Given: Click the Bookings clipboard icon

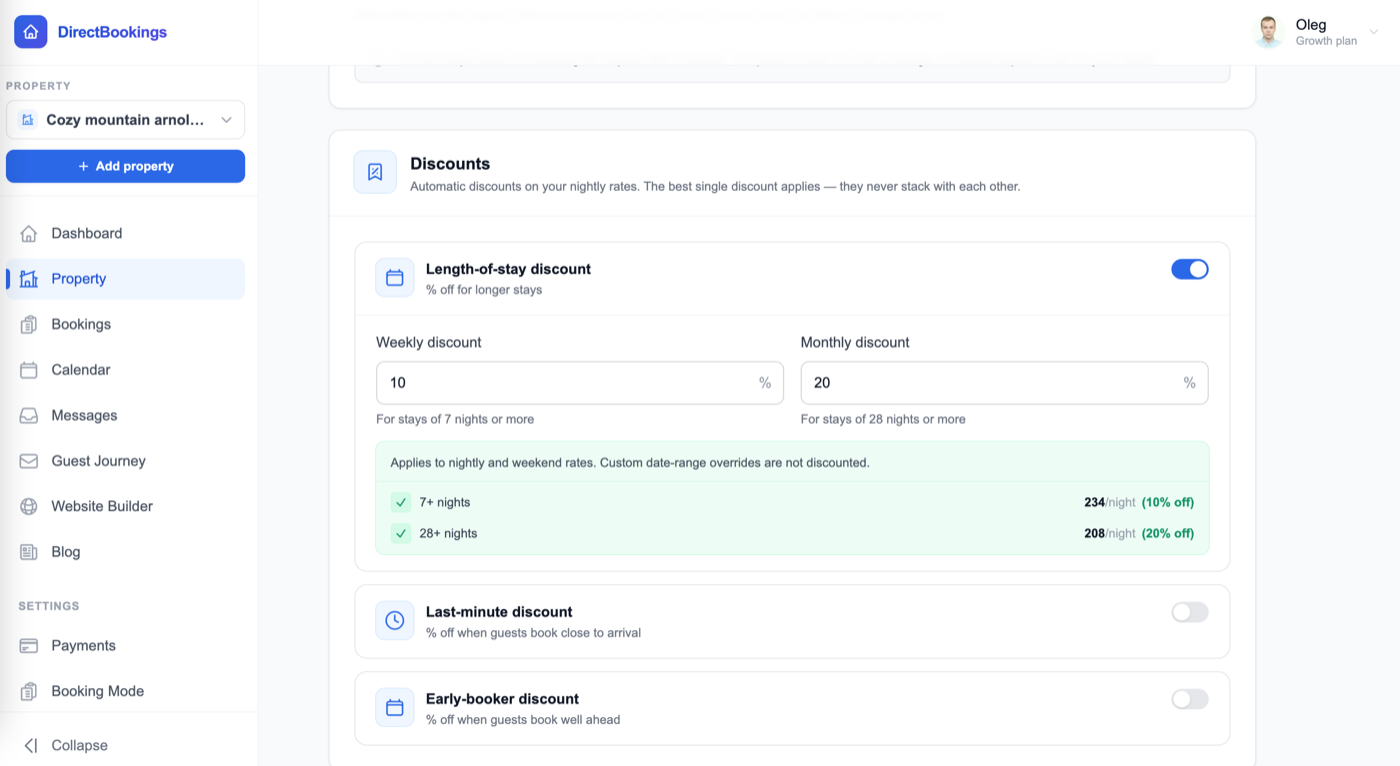Looking at the screenshot, I should tap(29, 324).
